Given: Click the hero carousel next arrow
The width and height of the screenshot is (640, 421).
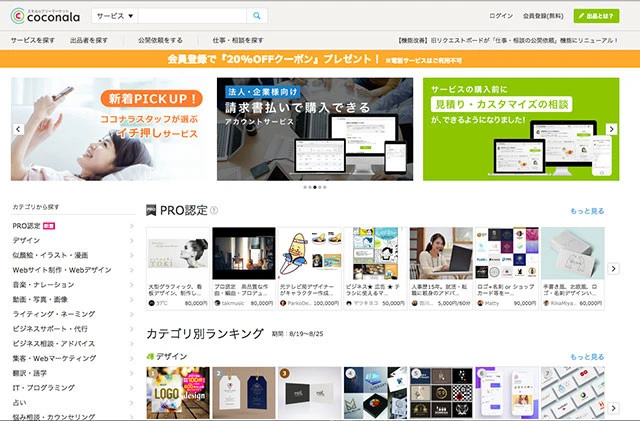Looking at the screenshot, I should pos(611,129).
